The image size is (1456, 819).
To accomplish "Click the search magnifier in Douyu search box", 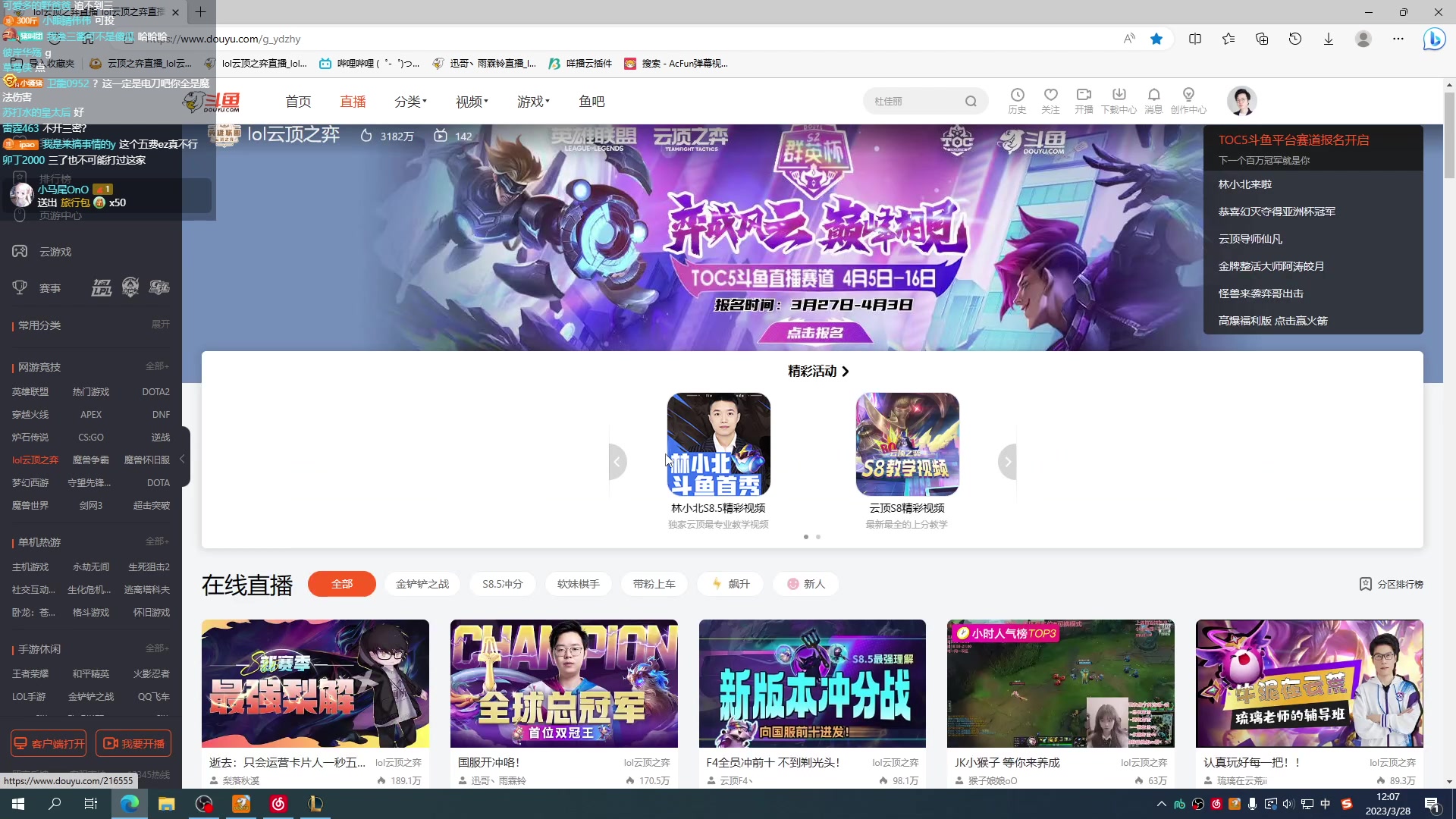I will (971, 101).
